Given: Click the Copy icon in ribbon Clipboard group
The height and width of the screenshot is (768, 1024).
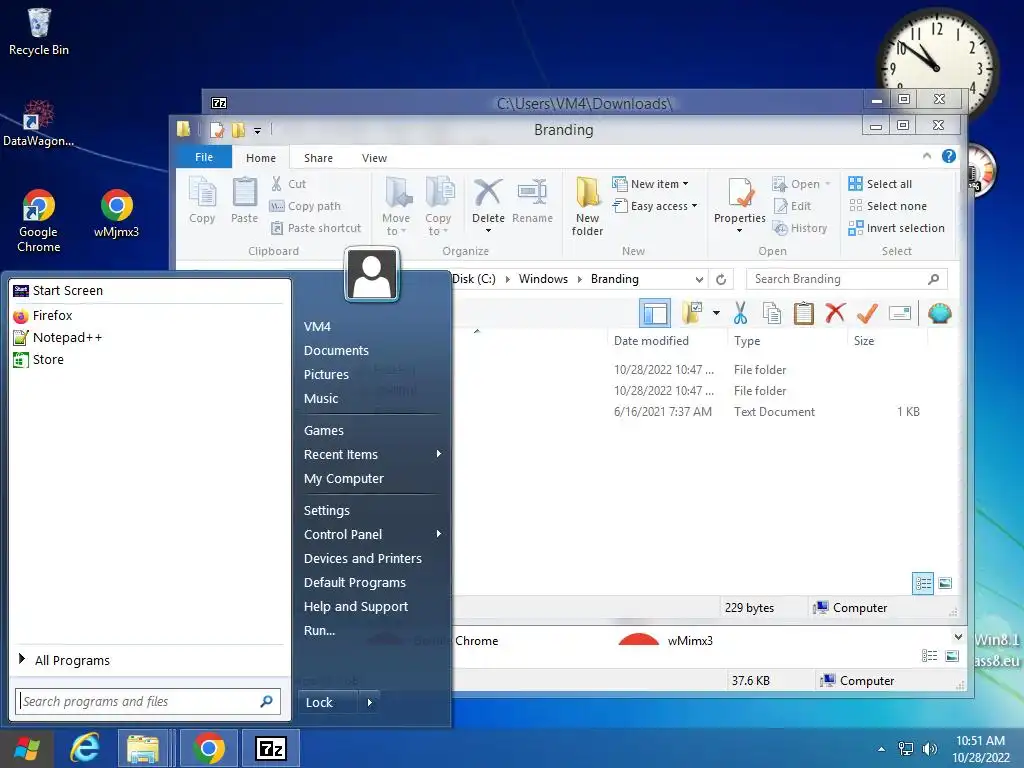Looking at the screenshot, I should [x=202, y=200].
